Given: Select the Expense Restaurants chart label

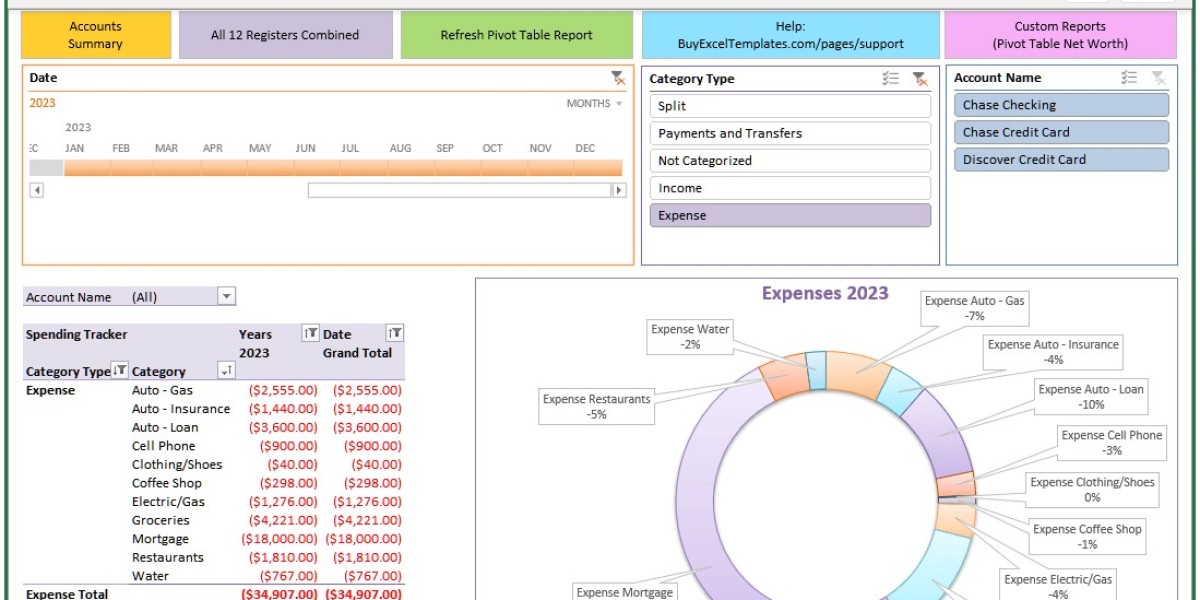Looking at the screenshot, I should point(597,407).
